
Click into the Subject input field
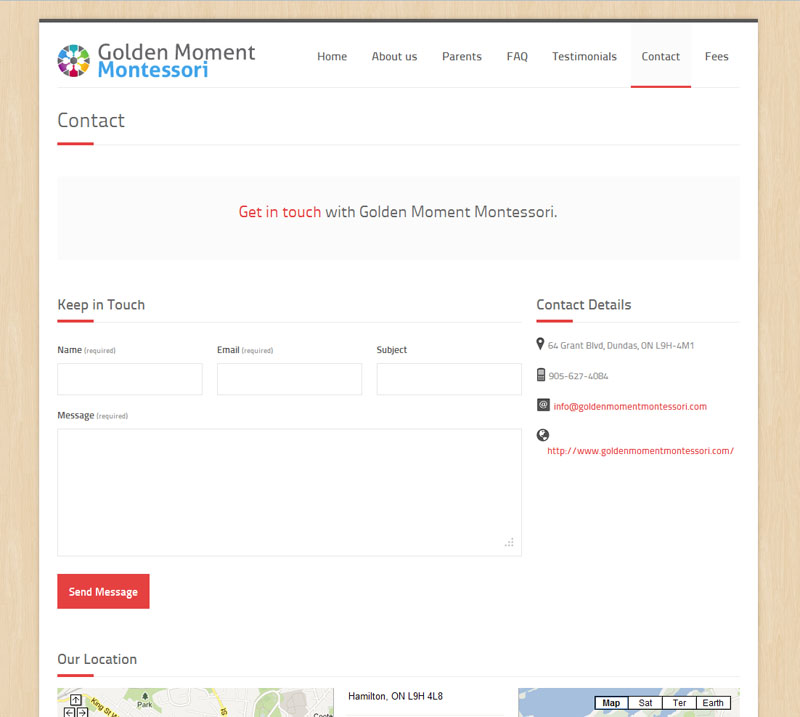pos(449,379)
